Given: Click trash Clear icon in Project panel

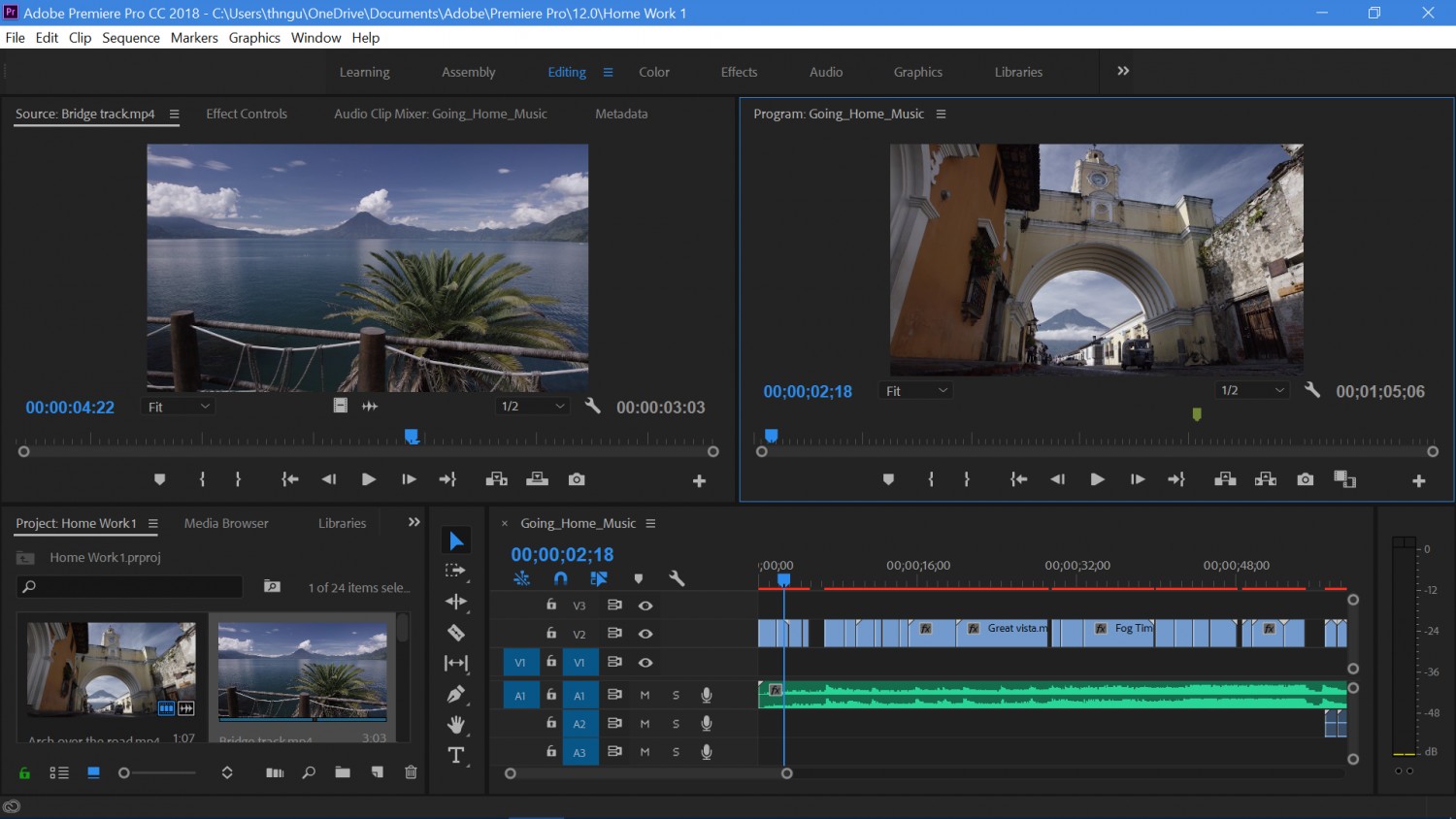Looking at the screenshot, I should pos(411,772).
